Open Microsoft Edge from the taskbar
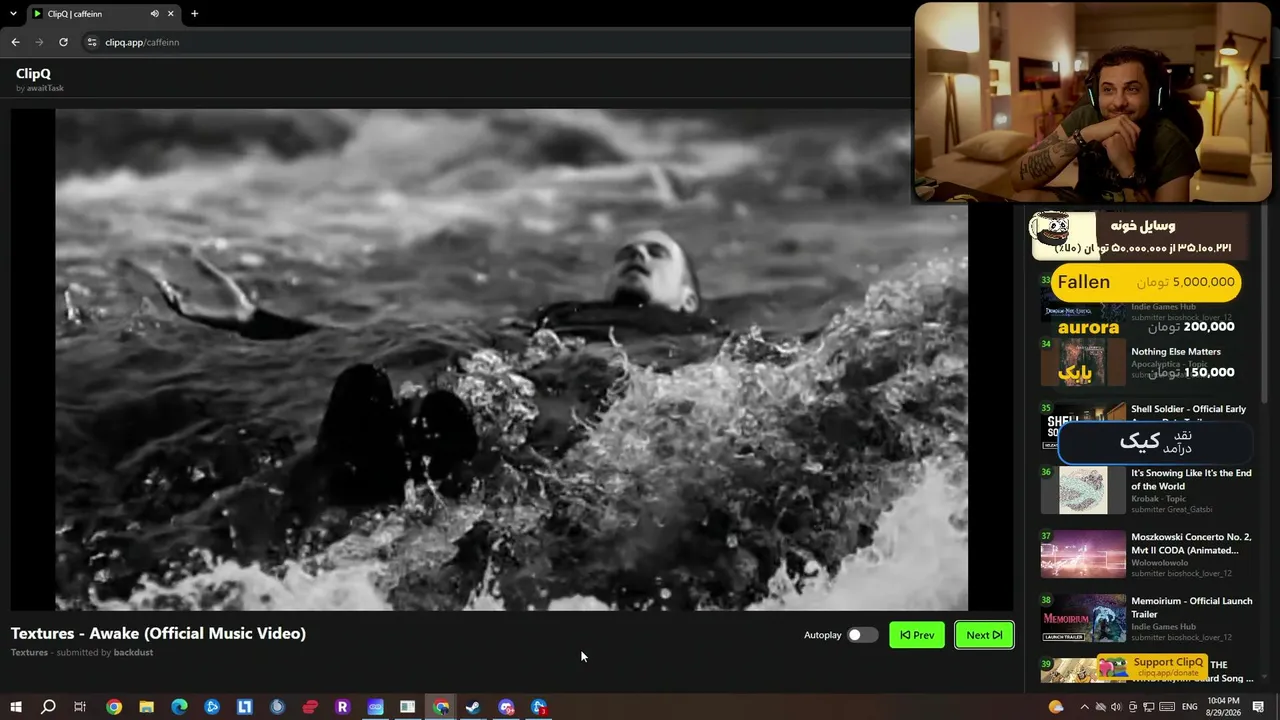Viewport: 1280px width, 720px height. pos(179,707)
